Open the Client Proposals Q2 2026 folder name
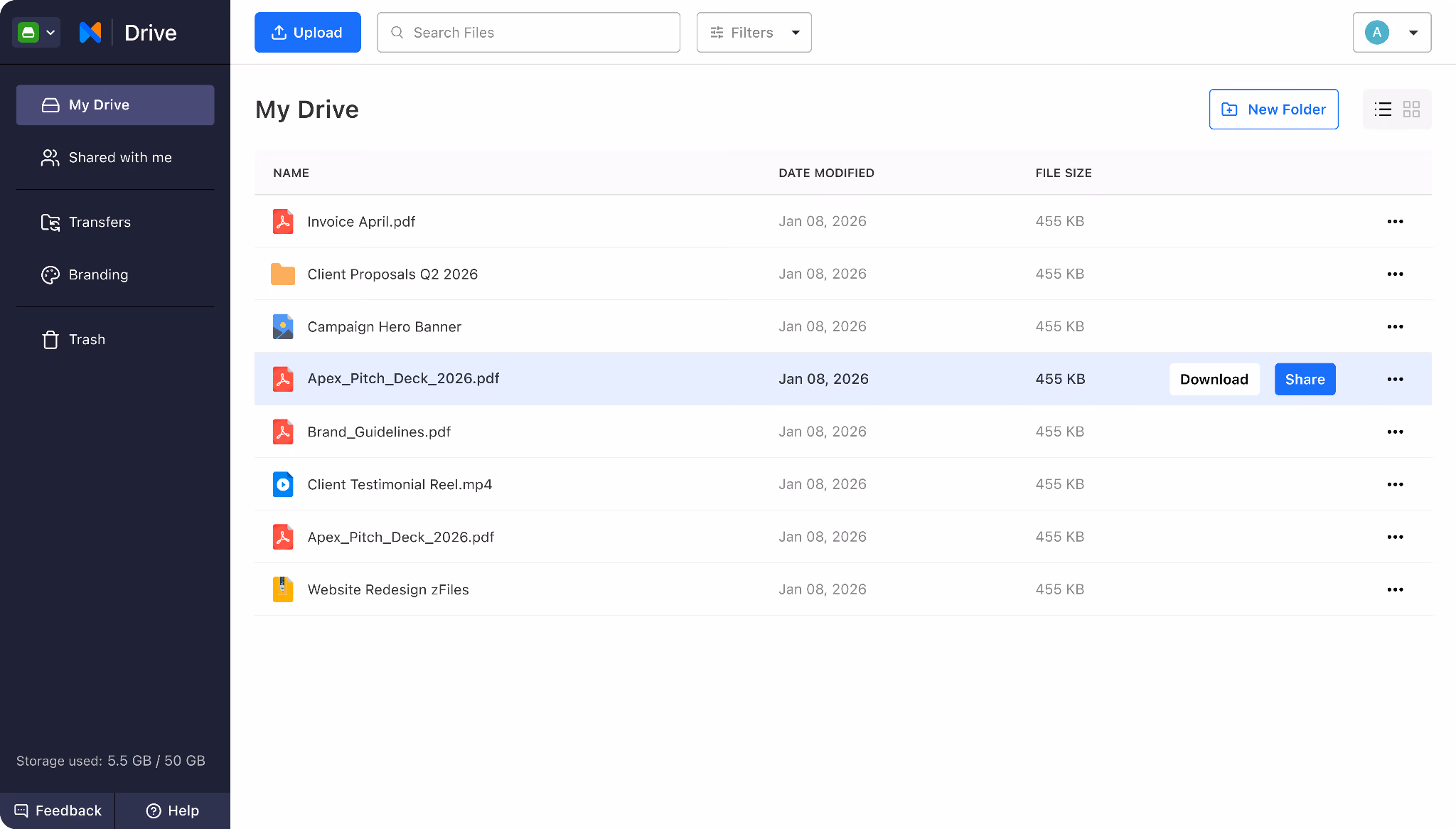 392,274
